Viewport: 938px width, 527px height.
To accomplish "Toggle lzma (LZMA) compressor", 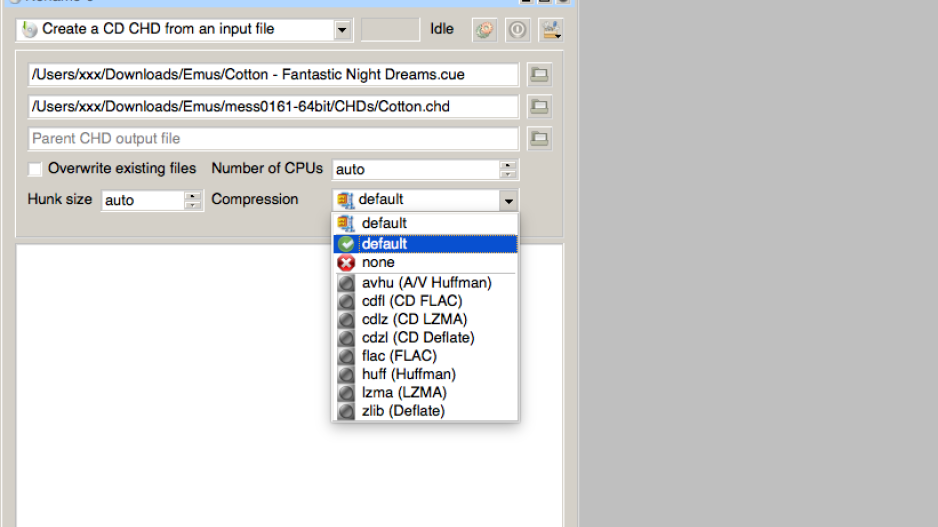I will 425,393.
